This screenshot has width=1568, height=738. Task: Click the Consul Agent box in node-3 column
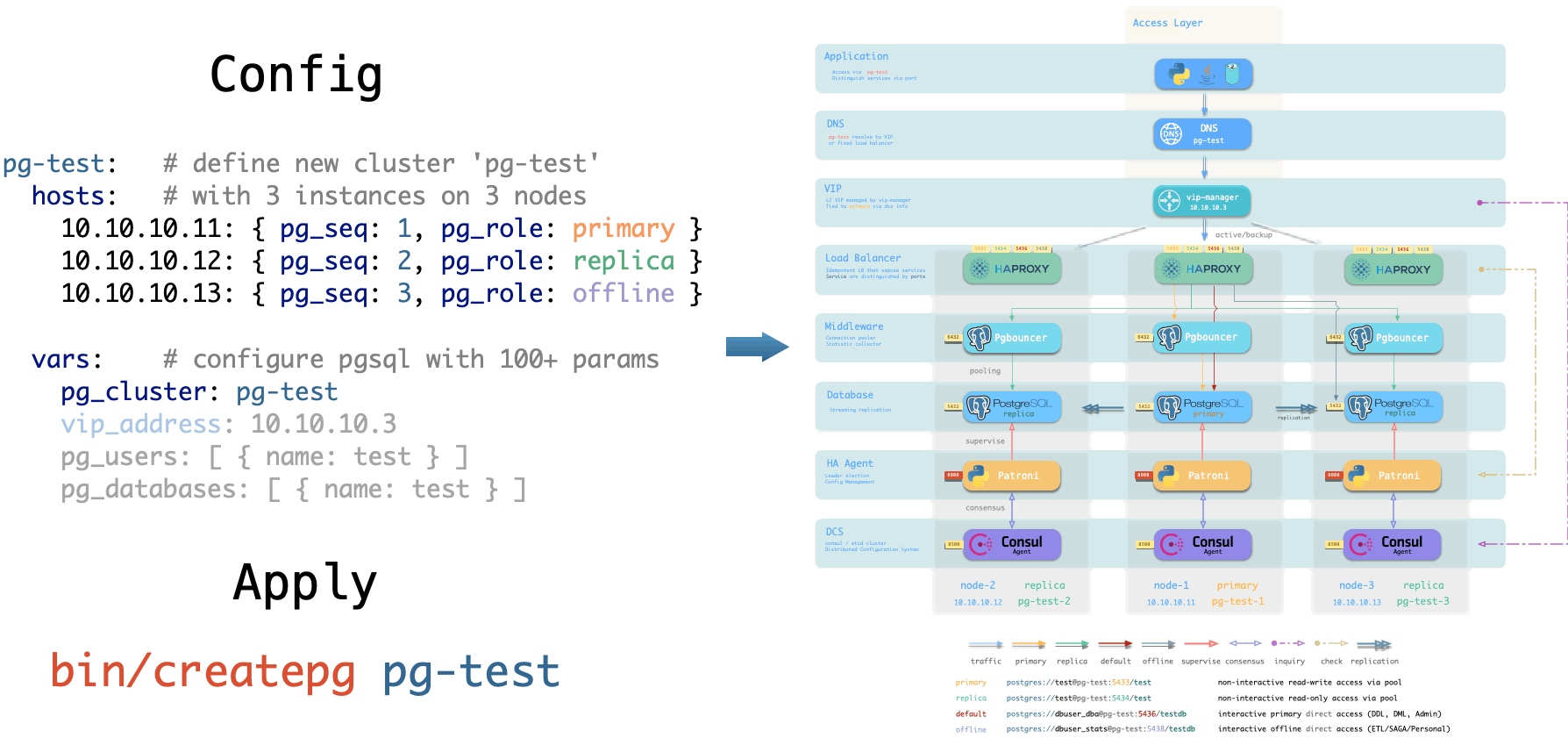[x=1393, y=545]
